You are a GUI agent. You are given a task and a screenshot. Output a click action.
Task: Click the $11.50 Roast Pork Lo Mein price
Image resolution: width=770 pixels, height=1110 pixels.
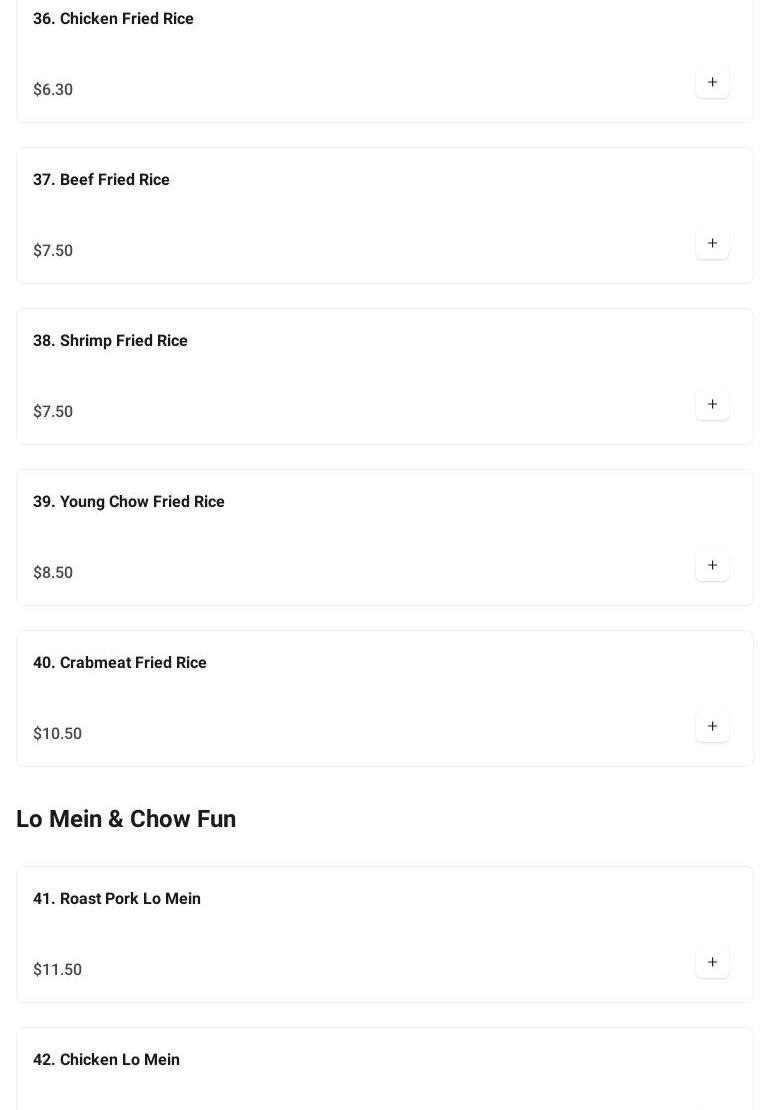point(57,970)
